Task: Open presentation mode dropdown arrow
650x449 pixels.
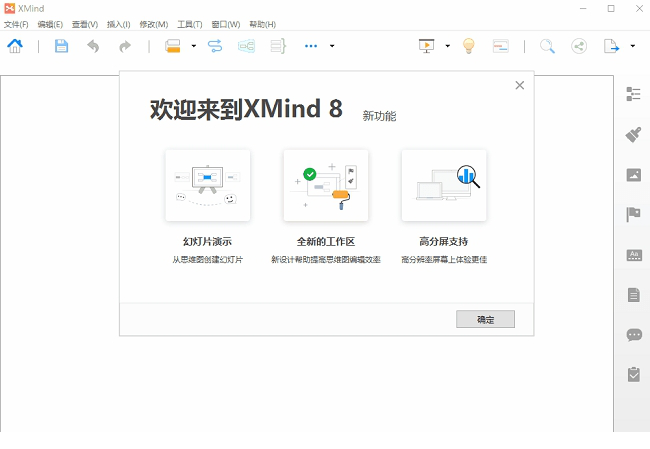Action: click(x=448, y=46)
